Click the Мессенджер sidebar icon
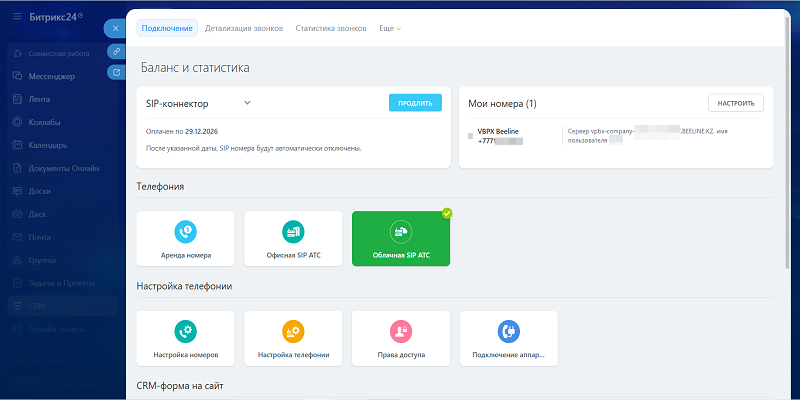Image resolution: width=800 pixels, height=400 pixels. click(17, 77)
